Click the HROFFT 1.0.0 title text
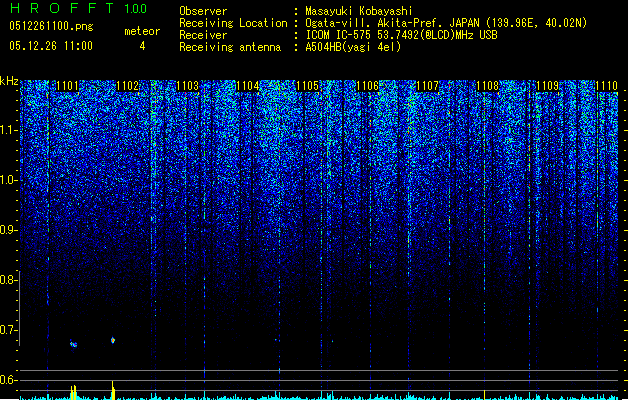The height and width of the screenshot is (400, 629). click(78, 8)
